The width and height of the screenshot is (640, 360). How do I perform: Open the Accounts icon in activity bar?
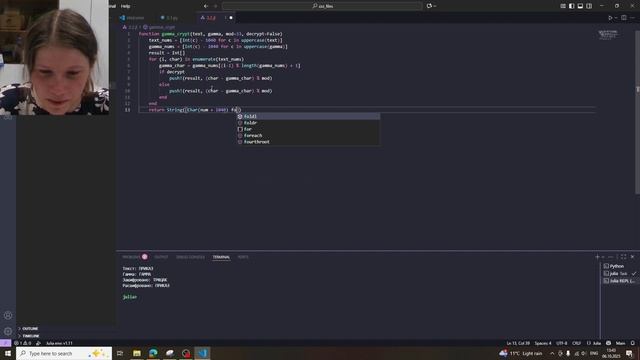(8, 316)
